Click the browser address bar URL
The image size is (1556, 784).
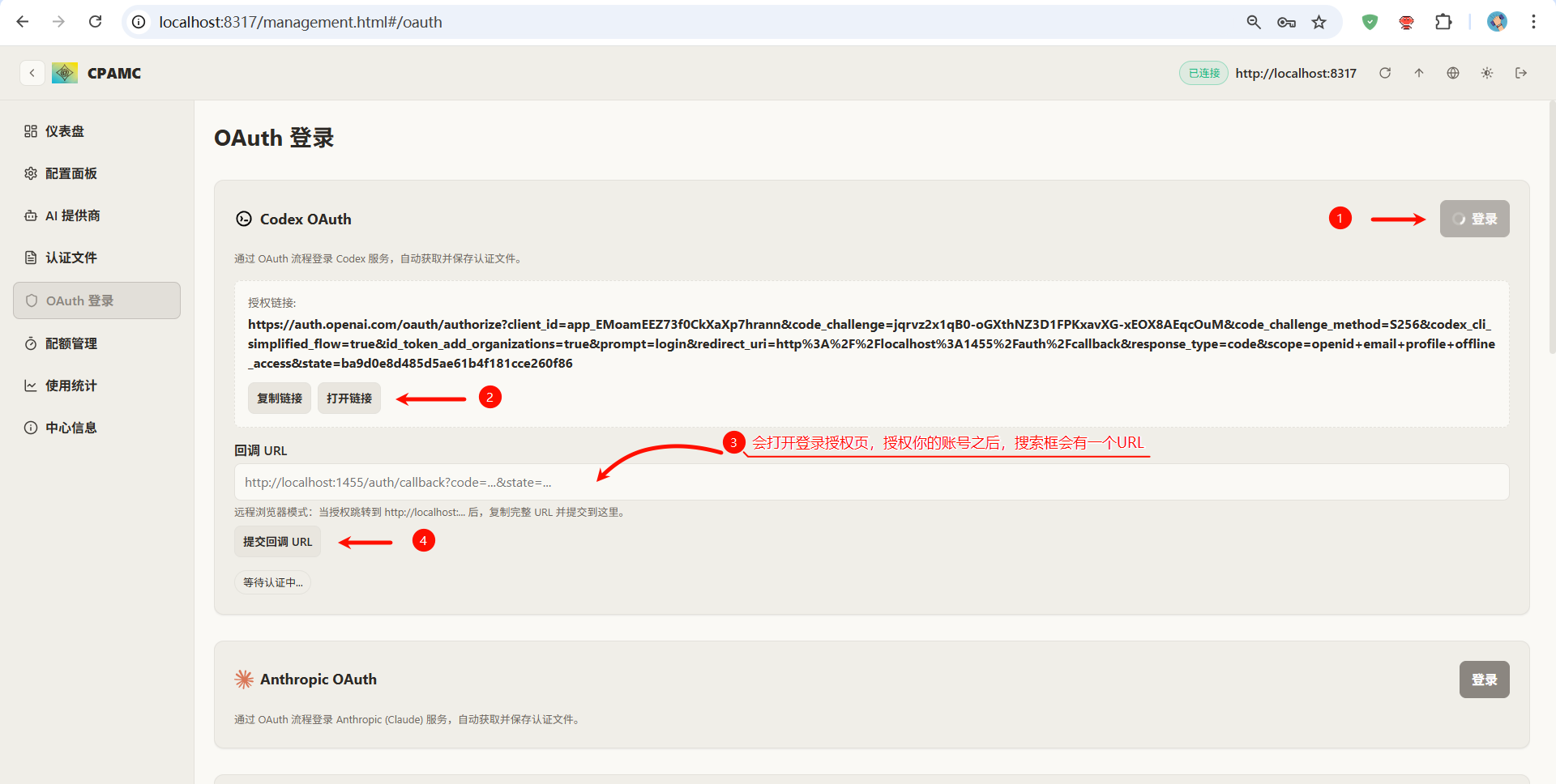point(301,22)
